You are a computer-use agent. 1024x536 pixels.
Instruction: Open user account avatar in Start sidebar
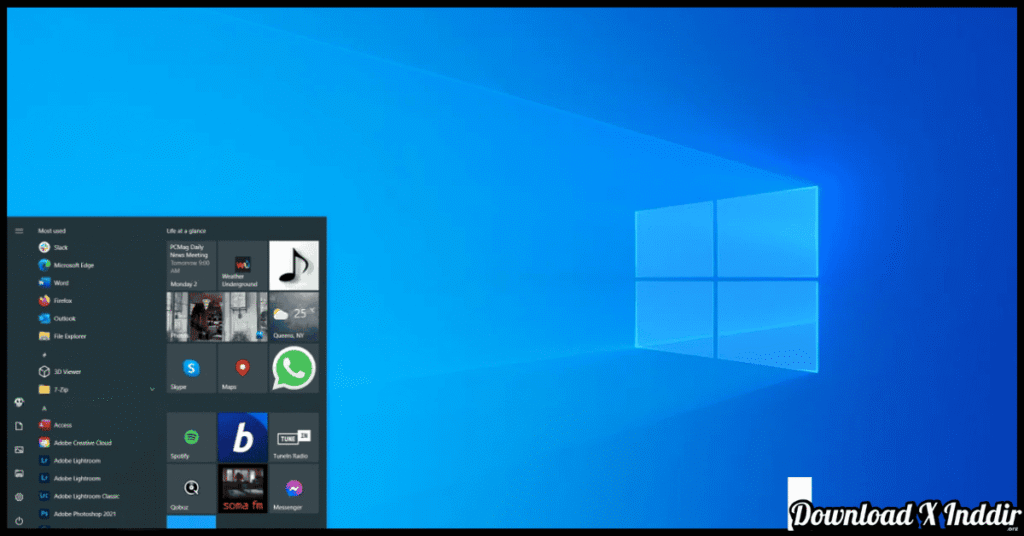pyautogui.click(x=19, y=402)
